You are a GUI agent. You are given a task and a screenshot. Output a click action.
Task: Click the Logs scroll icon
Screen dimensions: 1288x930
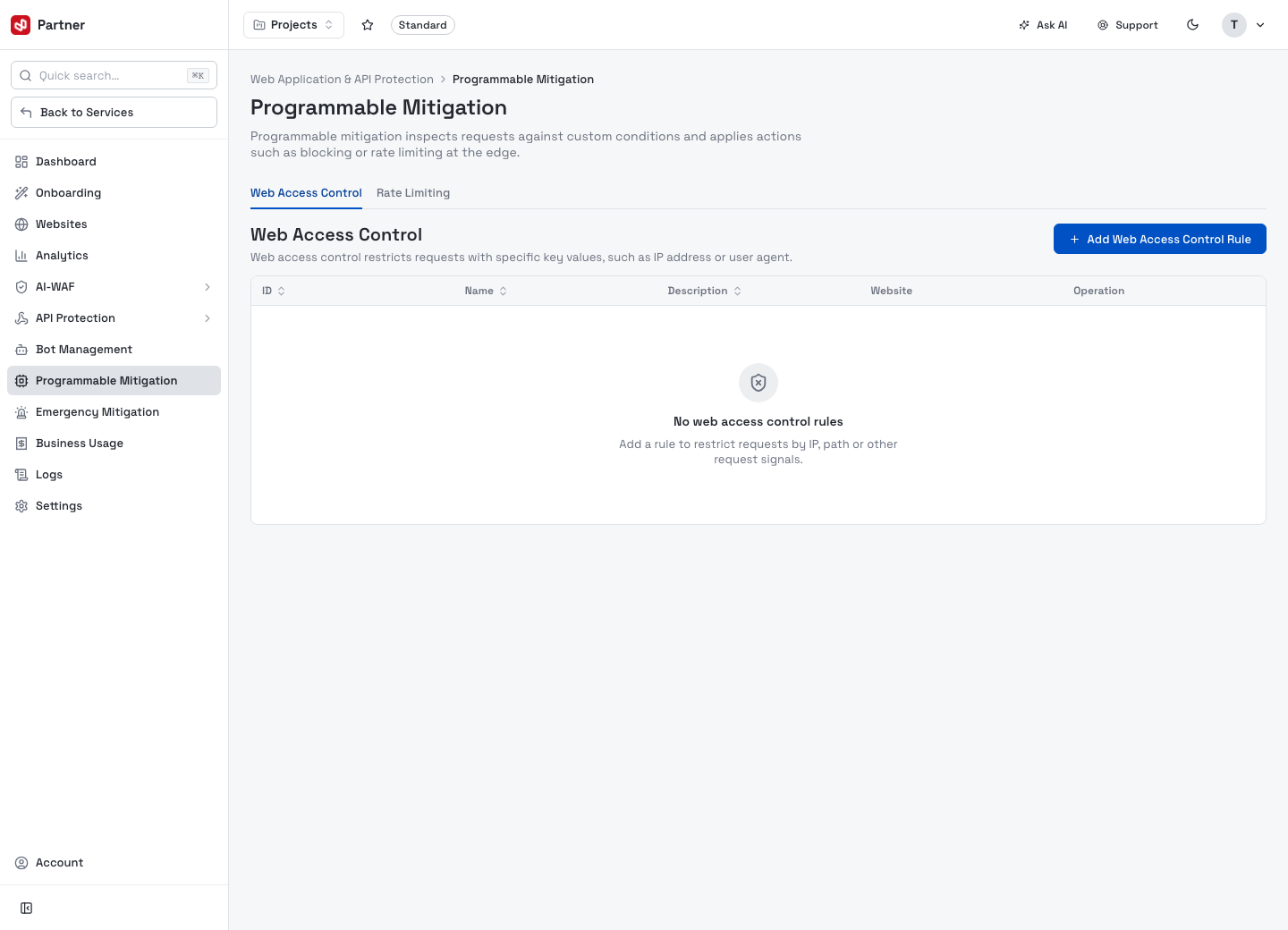tap(21, 475)
